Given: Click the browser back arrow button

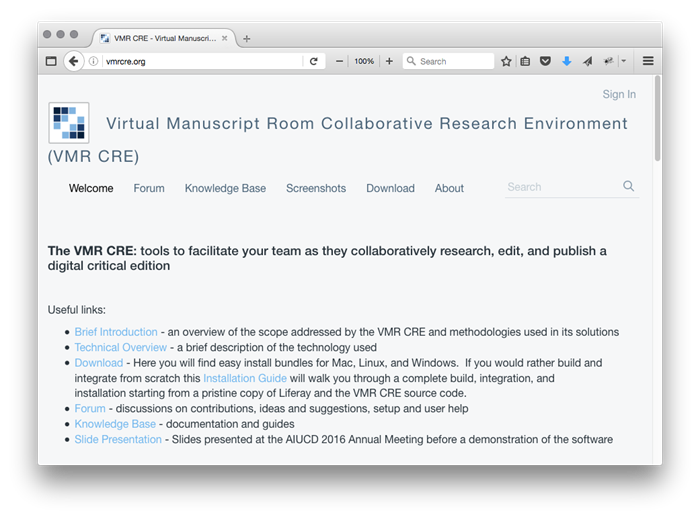Looking at the screenshot, I should [74, 61].
